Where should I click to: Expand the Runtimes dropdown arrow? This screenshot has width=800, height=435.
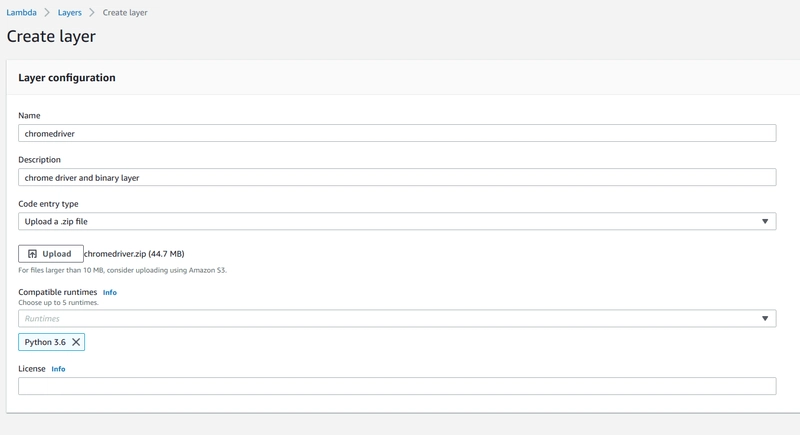tap(765, 319)
